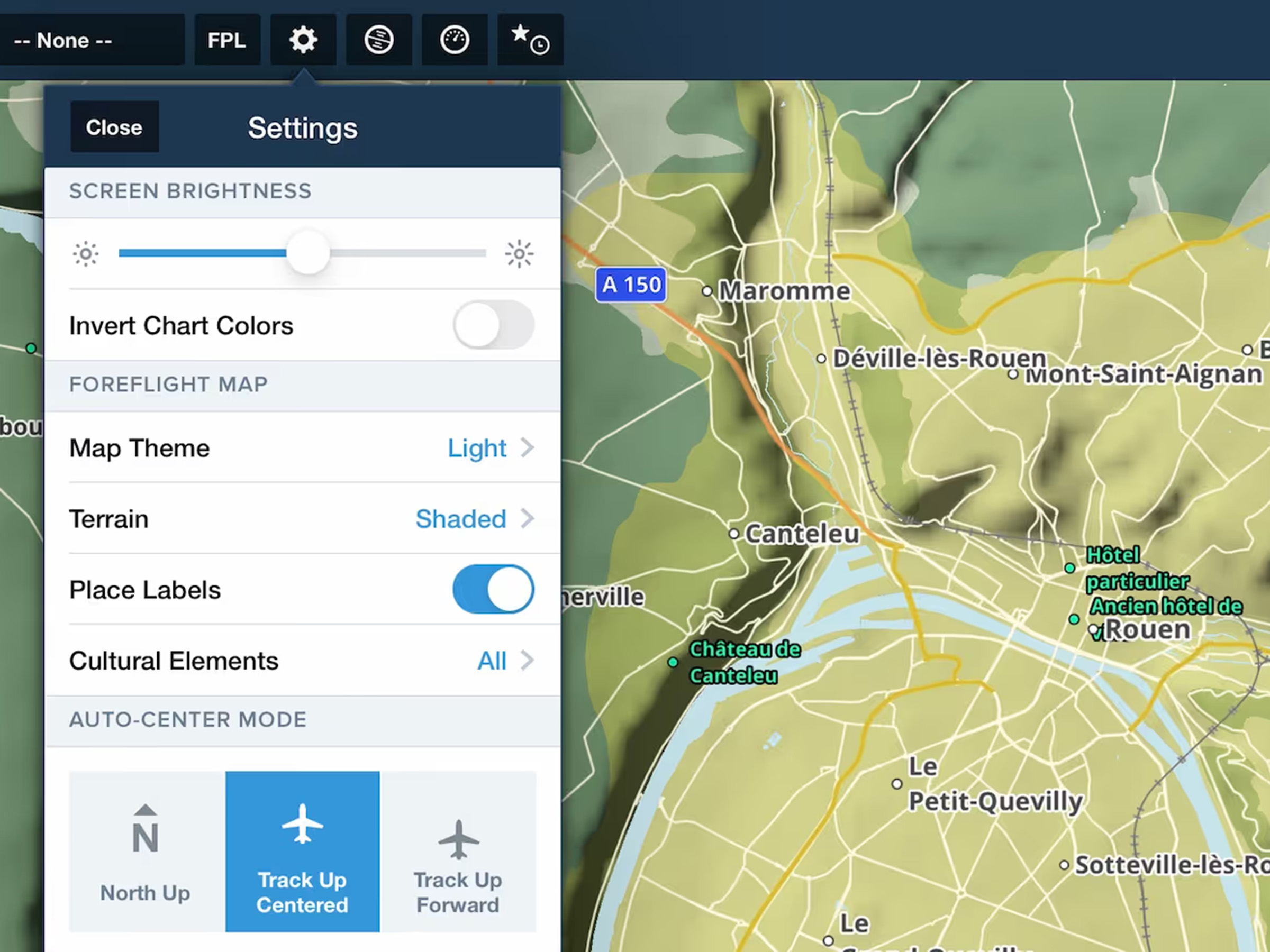This screenshot has height=952, width=1270.
Task: Open the FPL flight plan tab
Action: coord(227,40)
